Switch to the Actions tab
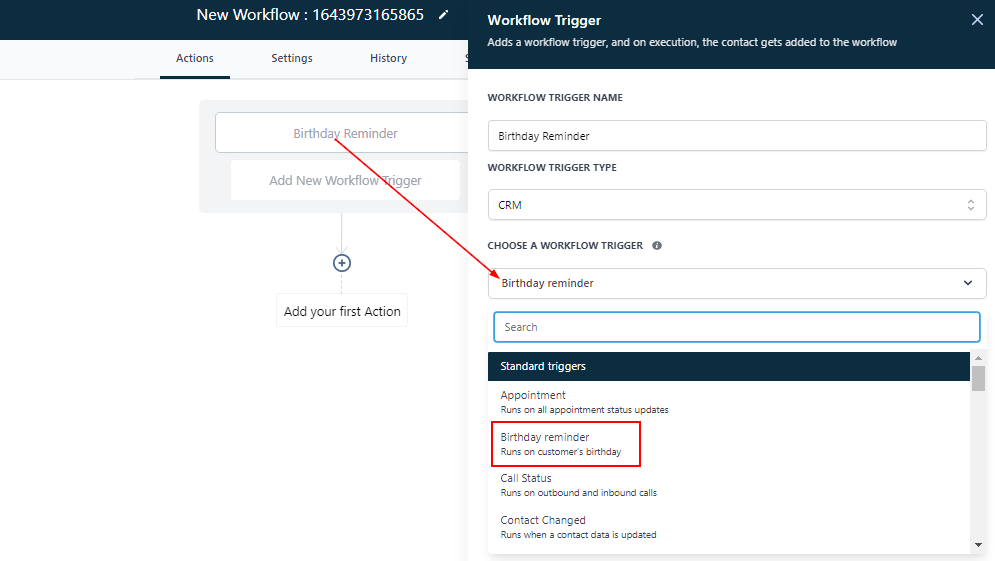 195,58
